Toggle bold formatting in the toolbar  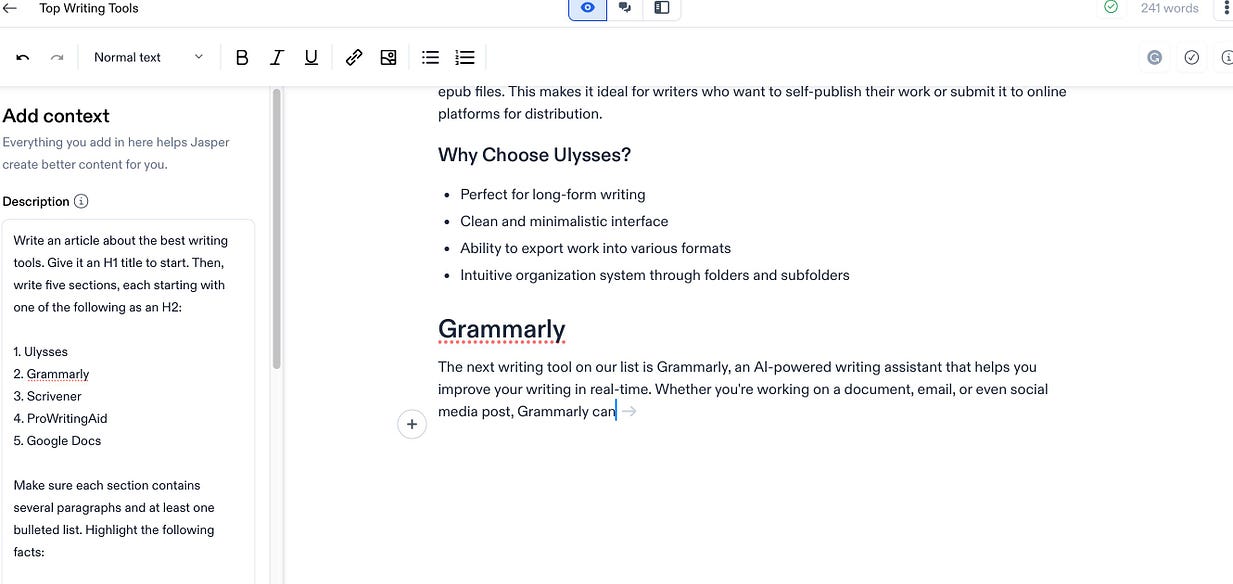(x=242, y=57)
